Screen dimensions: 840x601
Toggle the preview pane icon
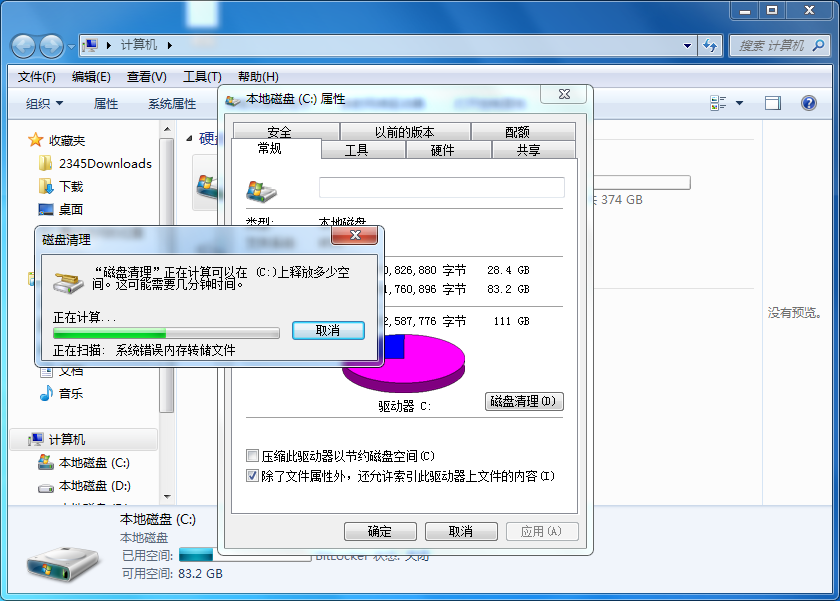pyautogui.click(x=772, y=103)
